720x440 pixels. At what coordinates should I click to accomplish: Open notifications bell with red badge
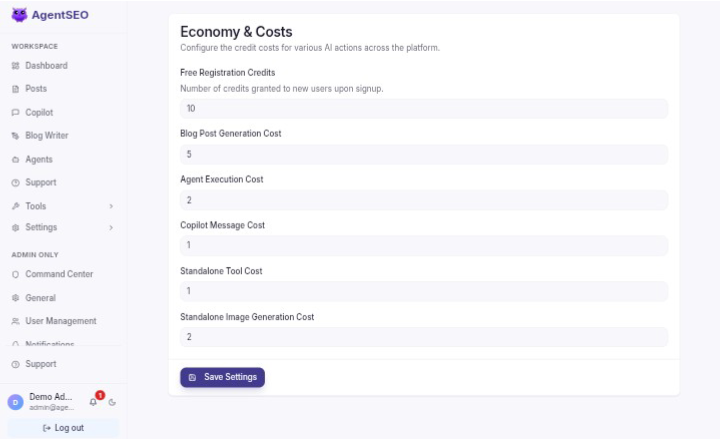93,402
